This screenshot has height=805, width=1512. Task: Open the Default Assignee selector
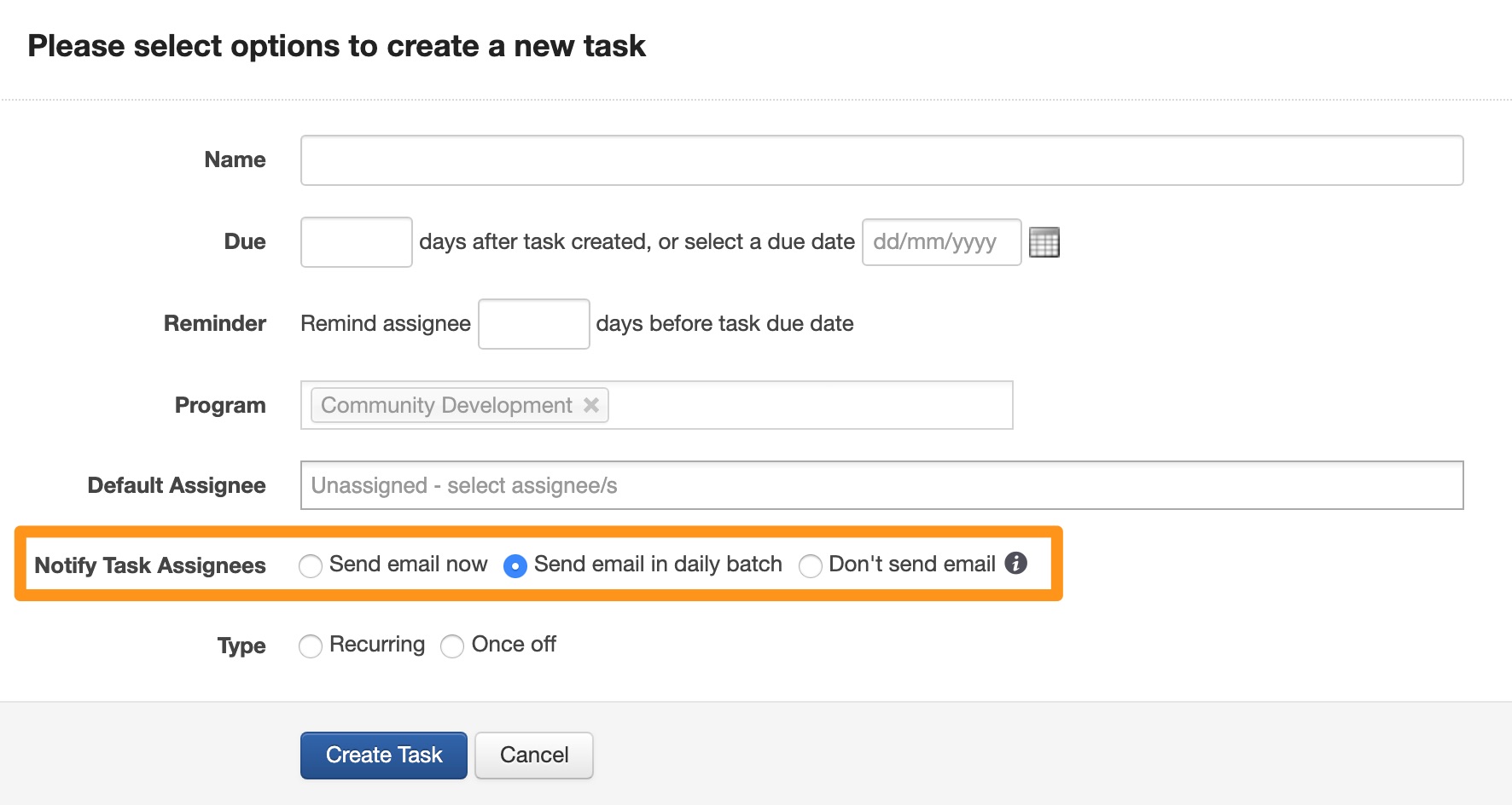tap(881, 485)
